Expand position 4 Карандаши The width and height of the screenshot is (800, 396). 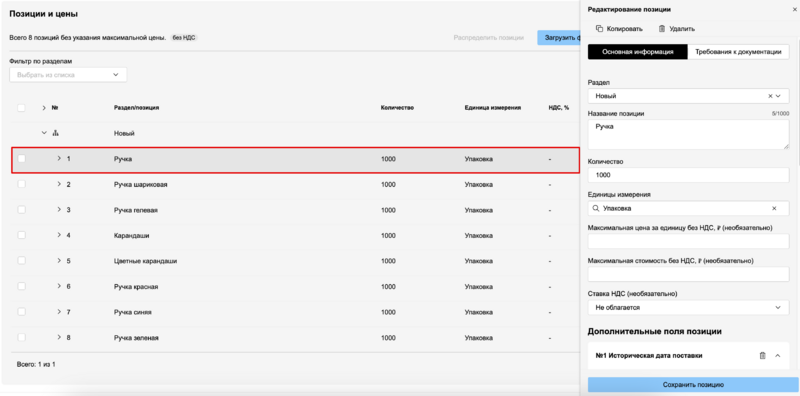(x=59, y=235)
